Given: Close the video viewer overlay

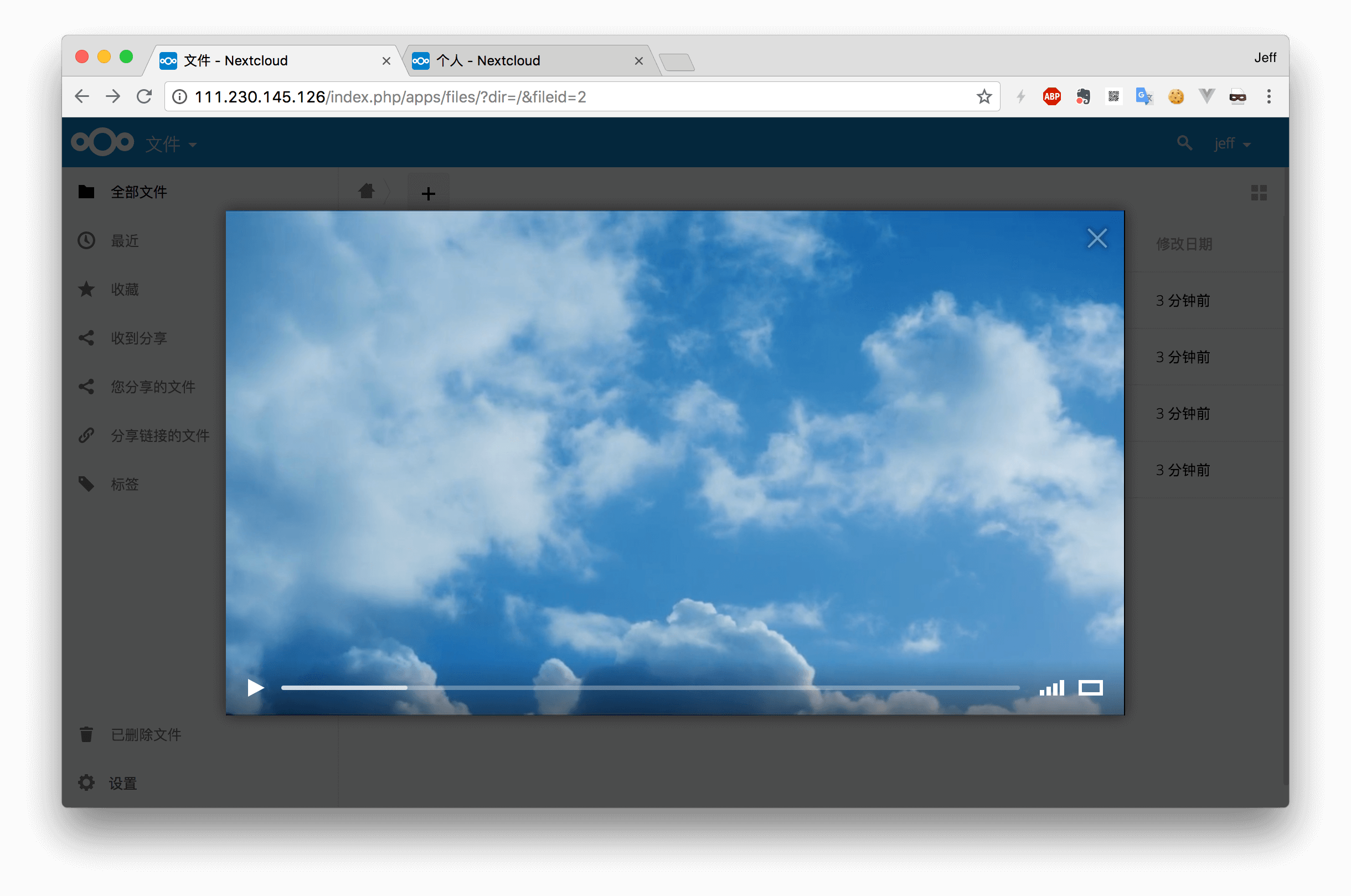Looking at the screenshot, I should (x=1097, y=238).
